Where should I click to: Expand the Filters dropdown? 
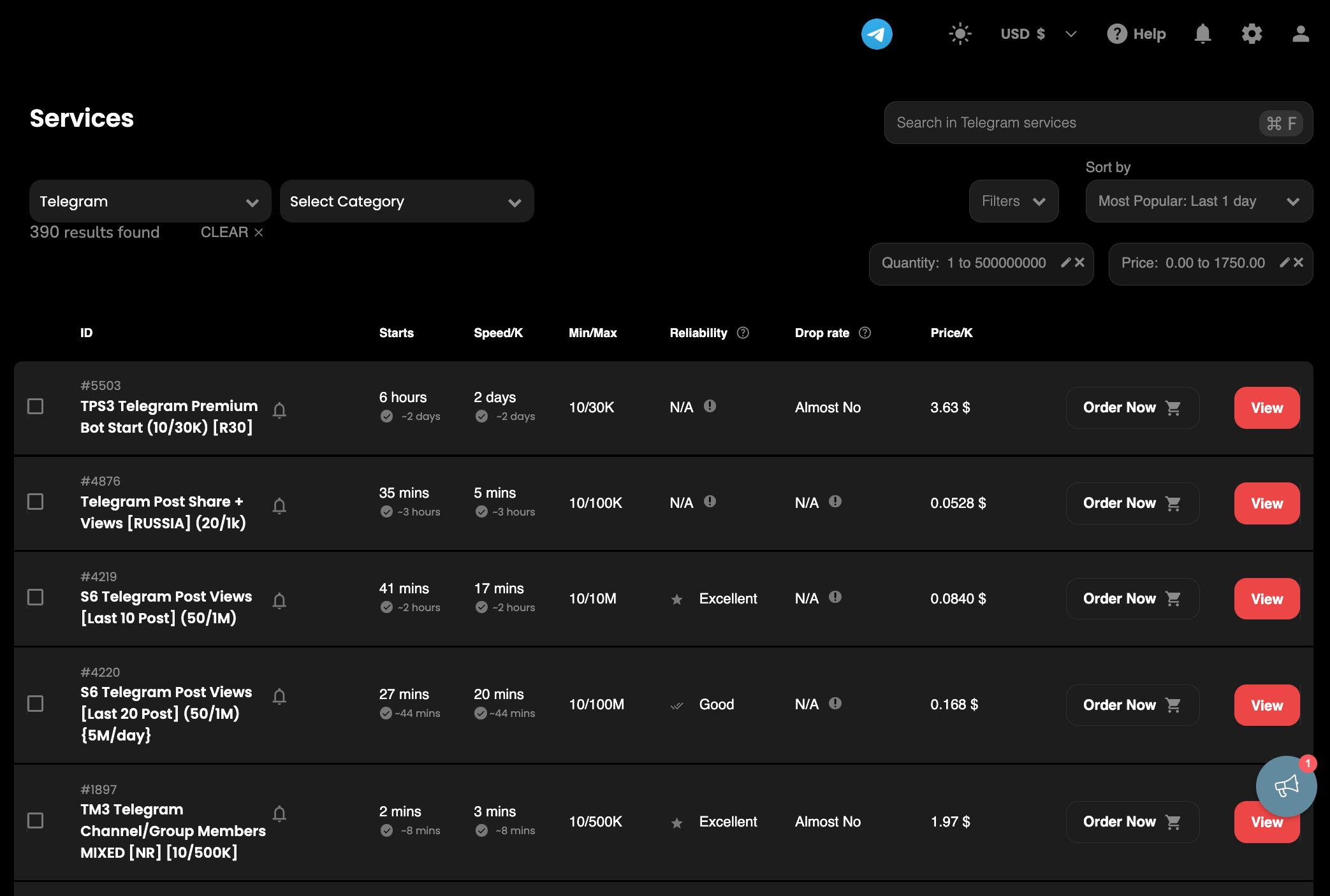coord(1014,201)
